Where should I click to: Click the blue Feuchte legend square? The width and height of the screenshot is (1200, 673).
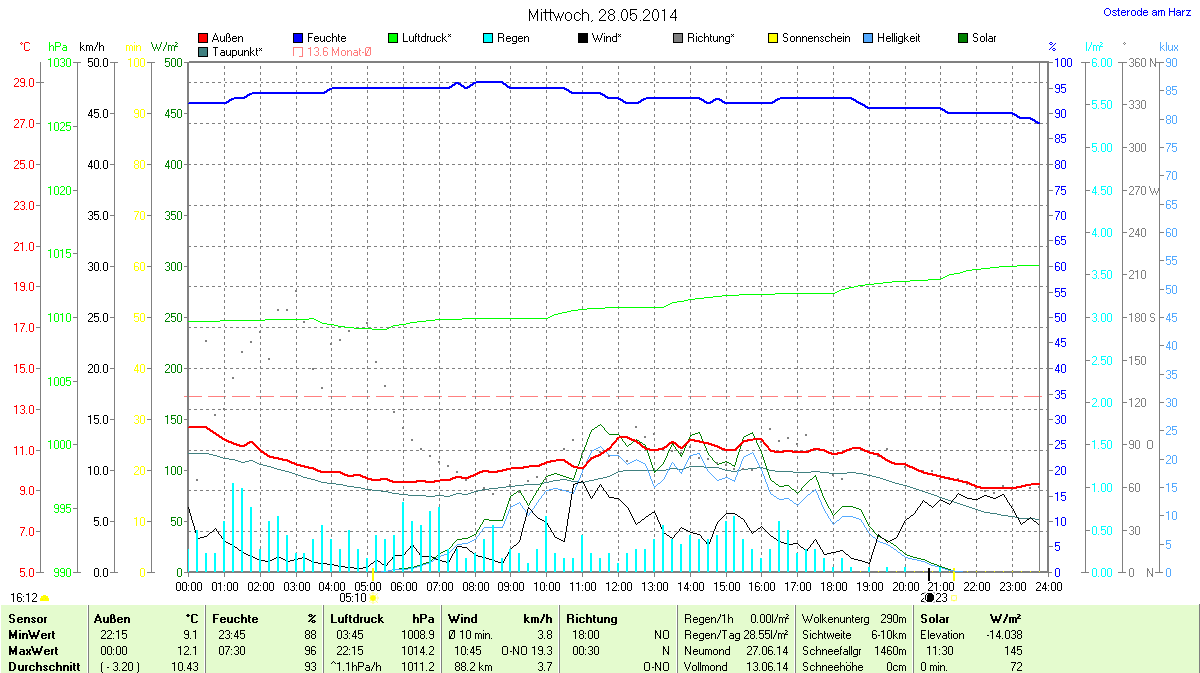pyautogui.click(x=298, y=38)
